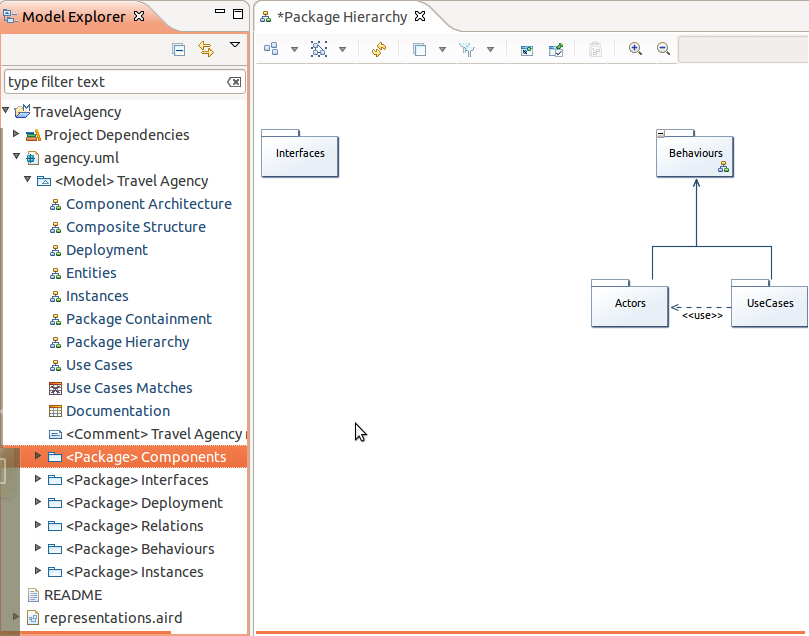
Task: Expand the Package Interfaces node
Action: 38,479
